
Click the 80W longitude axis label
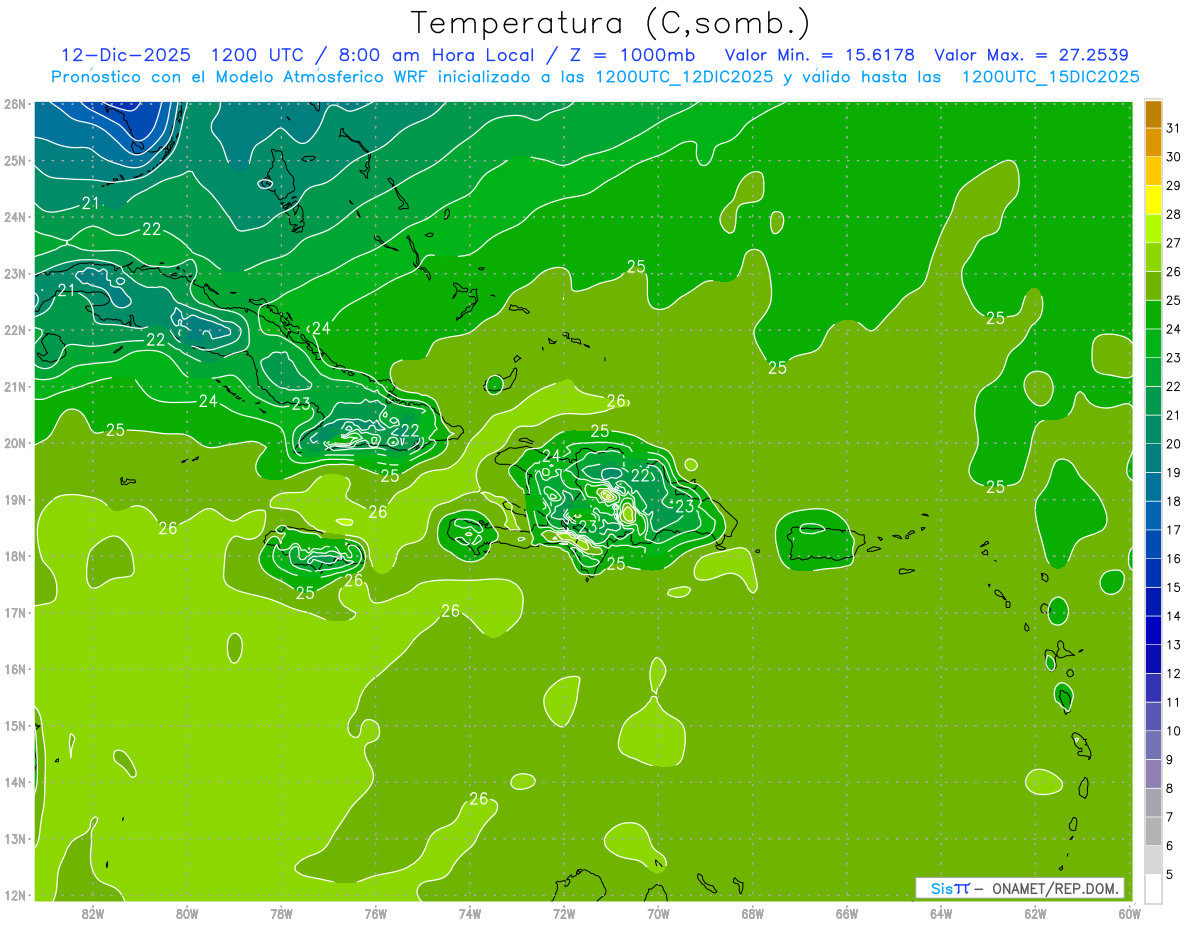coord(187,913)
